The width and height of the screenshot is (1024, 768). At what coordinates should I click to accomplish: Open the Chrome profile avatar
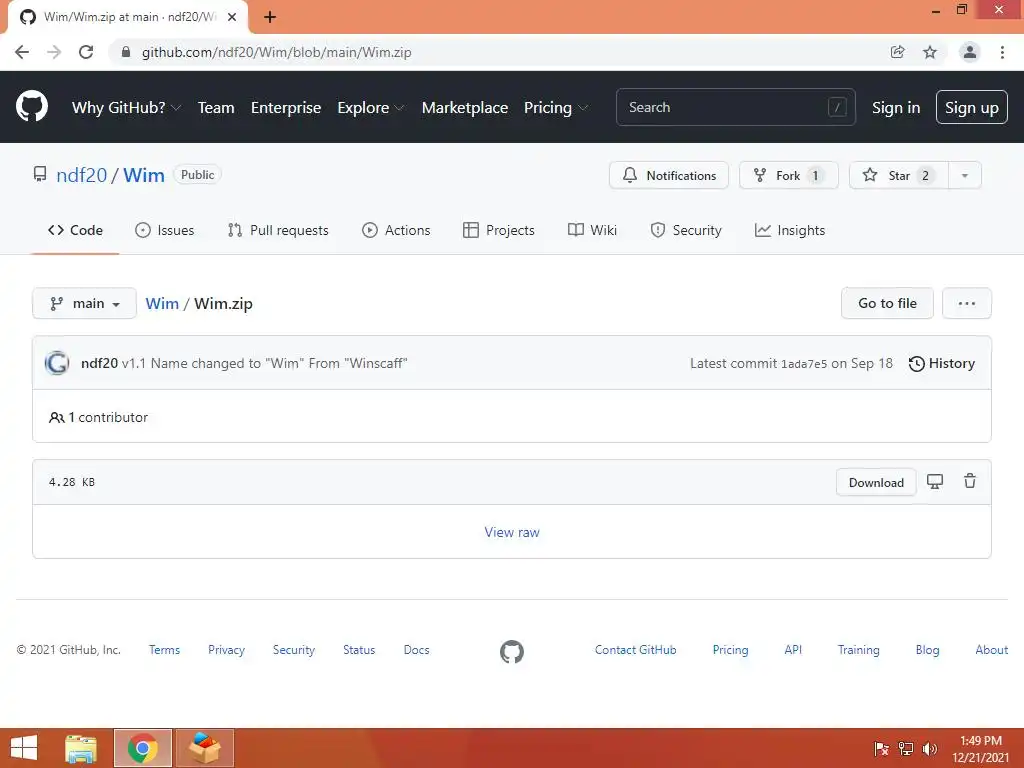click(x=970, y=52)
